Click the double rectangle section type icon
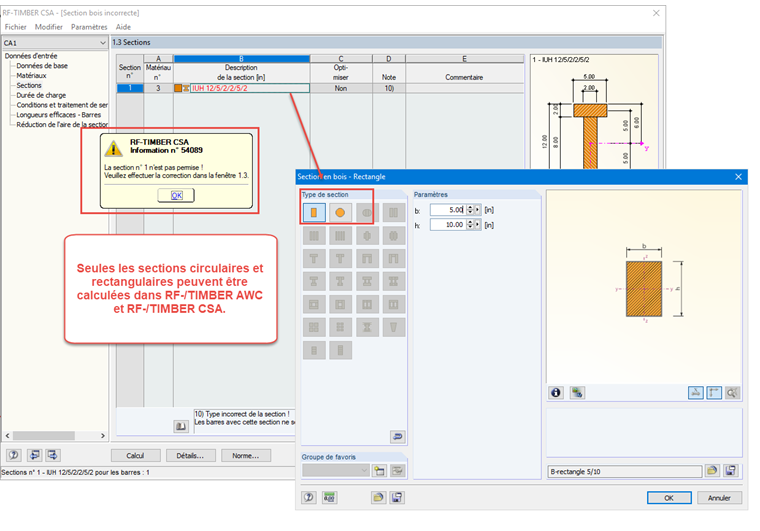 coord(394,212)
